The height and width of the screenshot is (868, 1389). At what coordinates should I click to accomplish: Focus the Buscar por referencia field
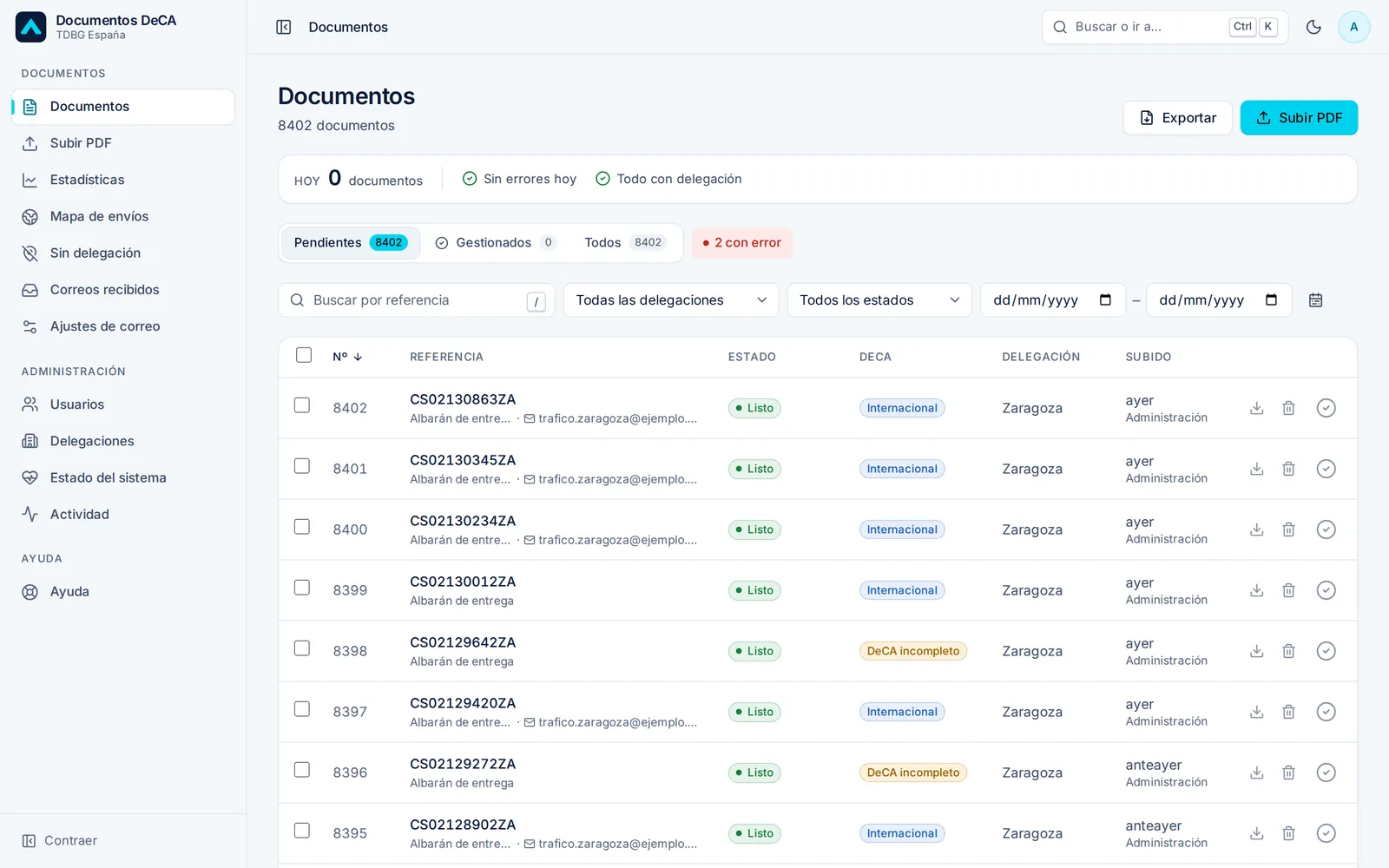(x=417, y=300)
